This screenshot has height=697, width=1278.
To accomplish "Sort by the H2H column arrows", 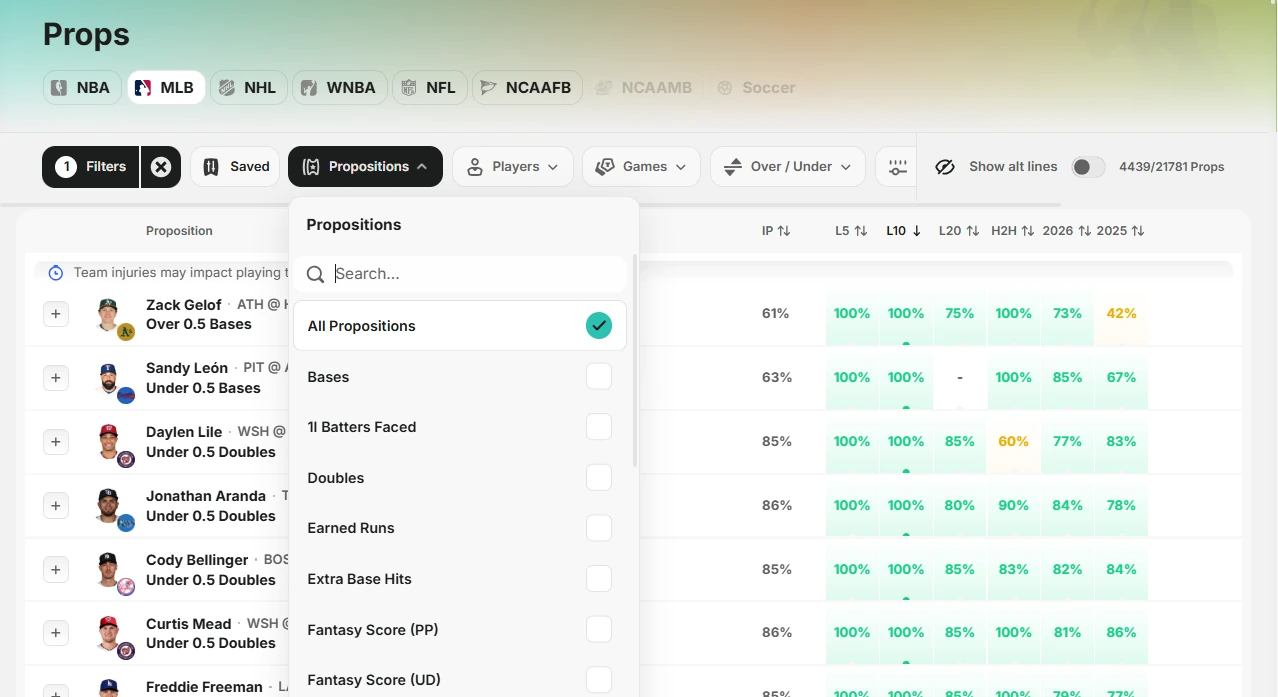I will coord(1029,231).
